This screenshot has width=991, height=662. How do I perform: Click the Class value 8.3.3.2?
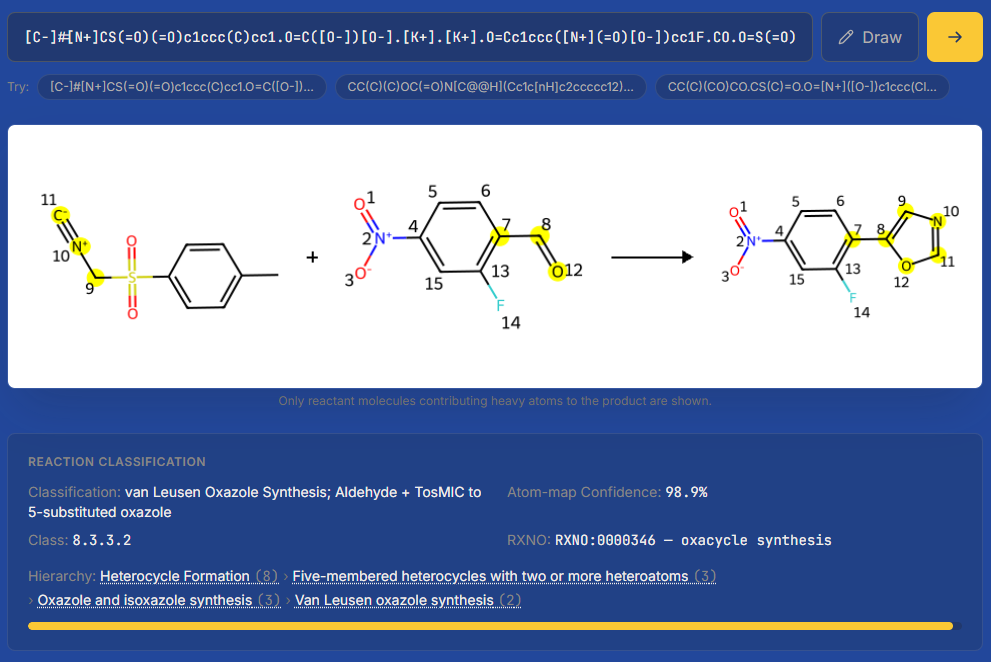click(x=102, y=540)
